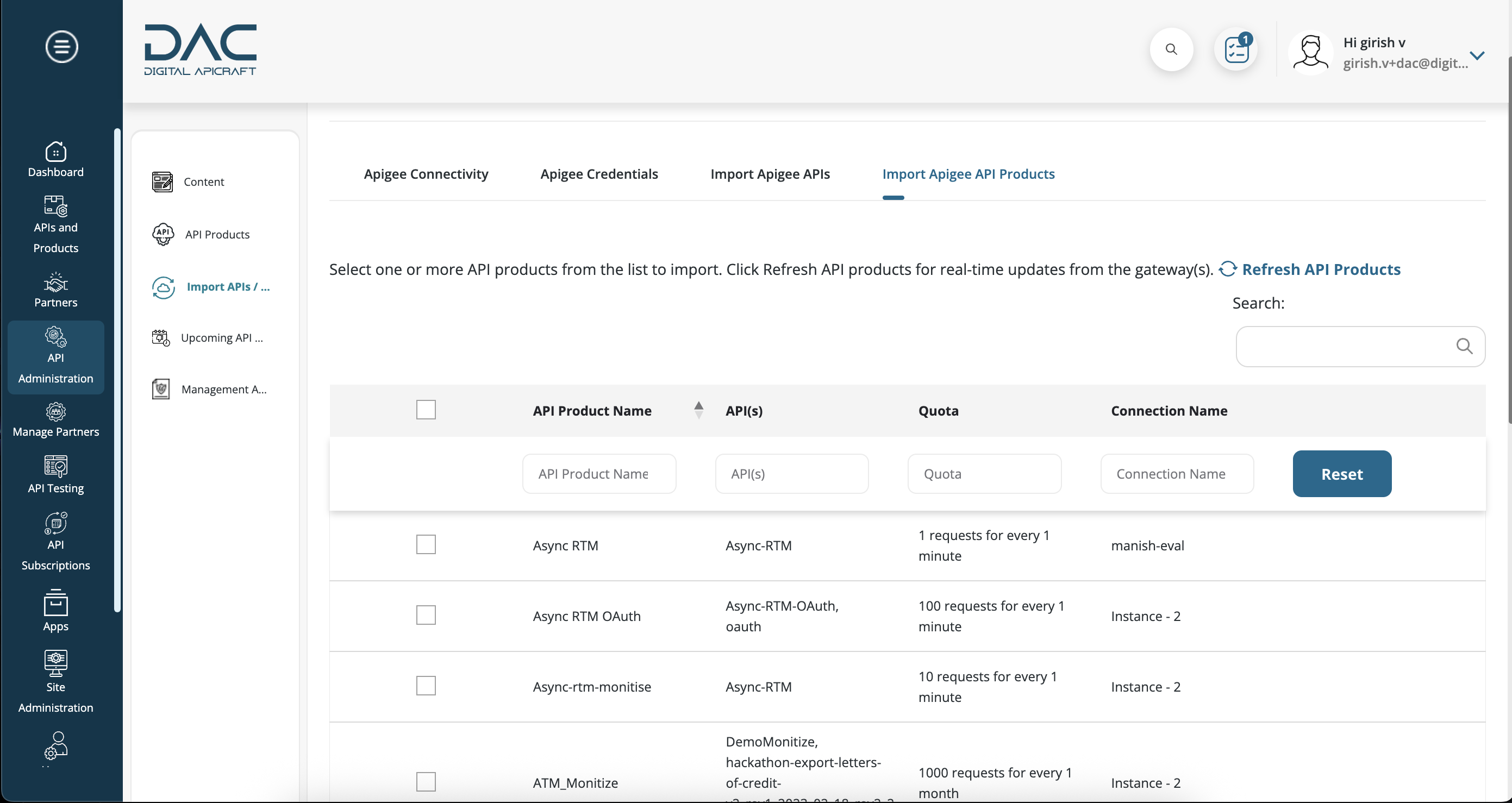The image size is (1512, 803).
Task: Click the Reset button
Action: pyautogui.click(x=1342, y=473)
